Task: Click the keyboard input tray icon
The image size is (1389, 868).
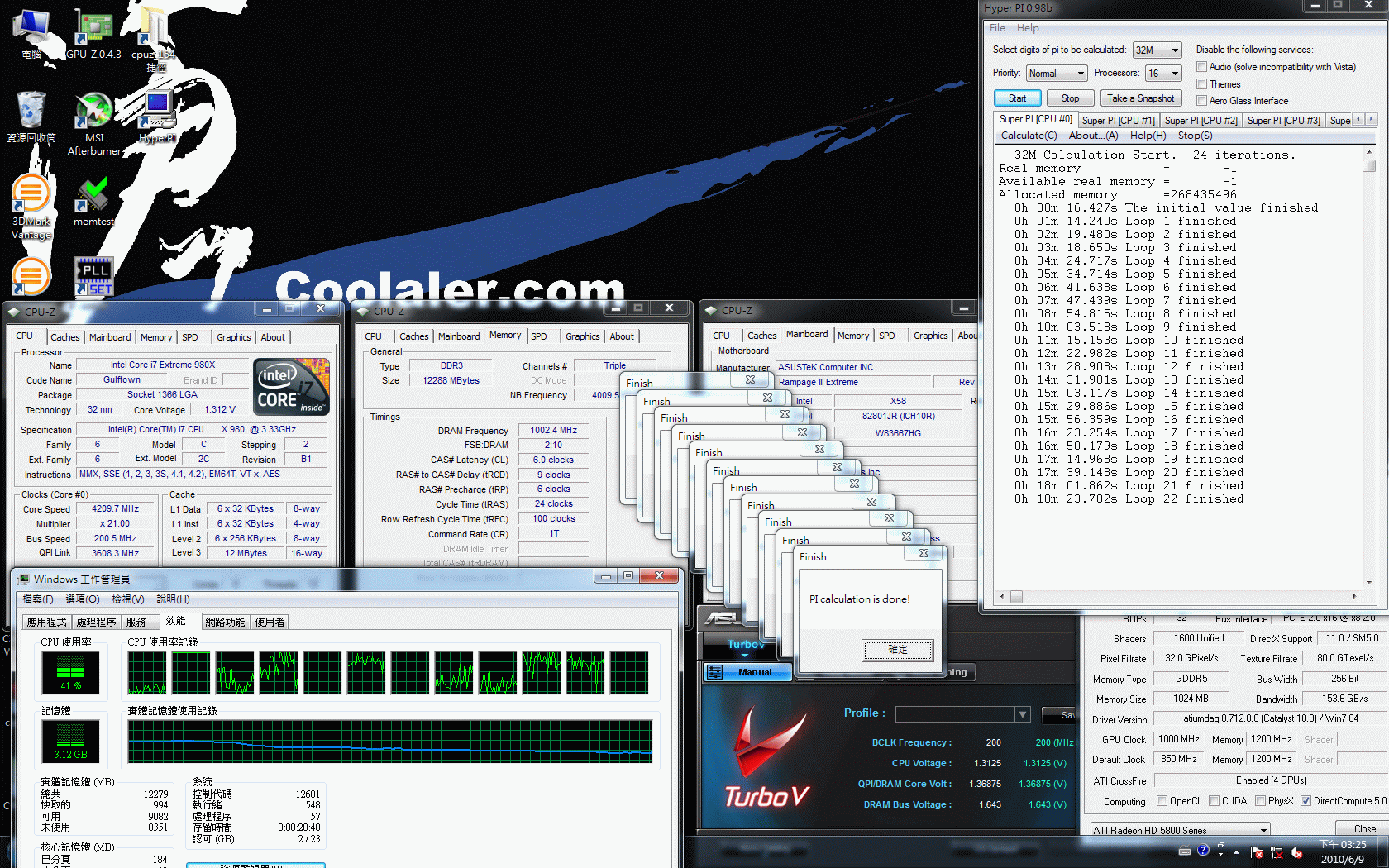Action: [1185, 851]
